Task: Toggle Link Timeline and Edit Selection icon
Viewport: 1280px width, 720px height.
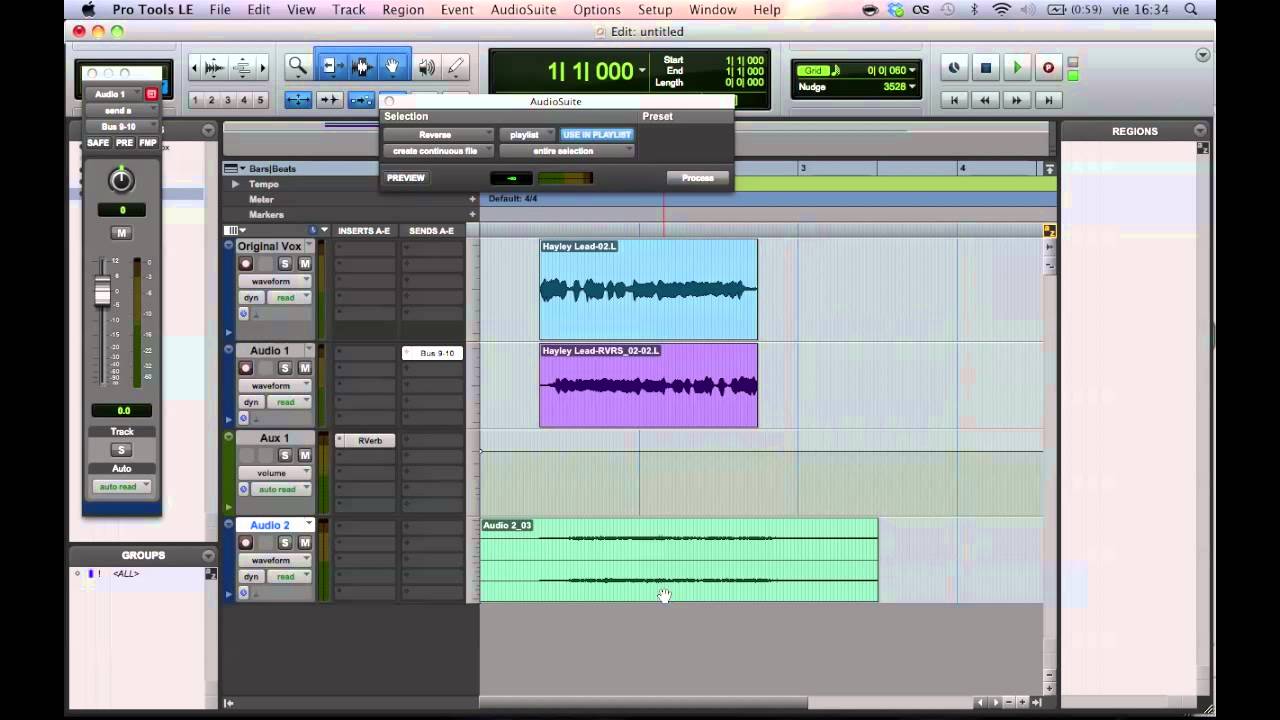Action: point(361,100)
